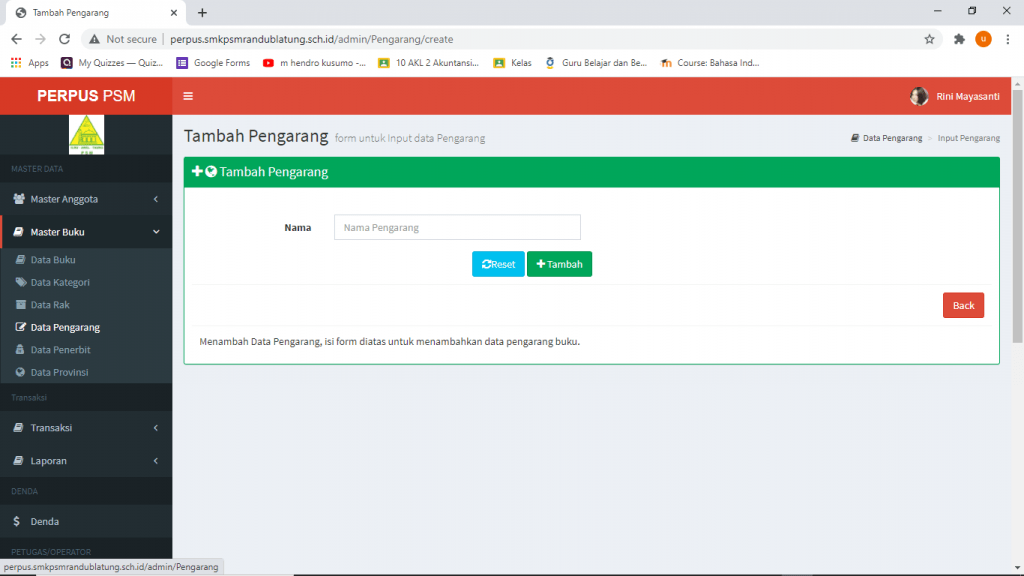Screen dimensions: 1024x576
Task: Open Data Kategori menu item
Action: click(x=86, y=282)
